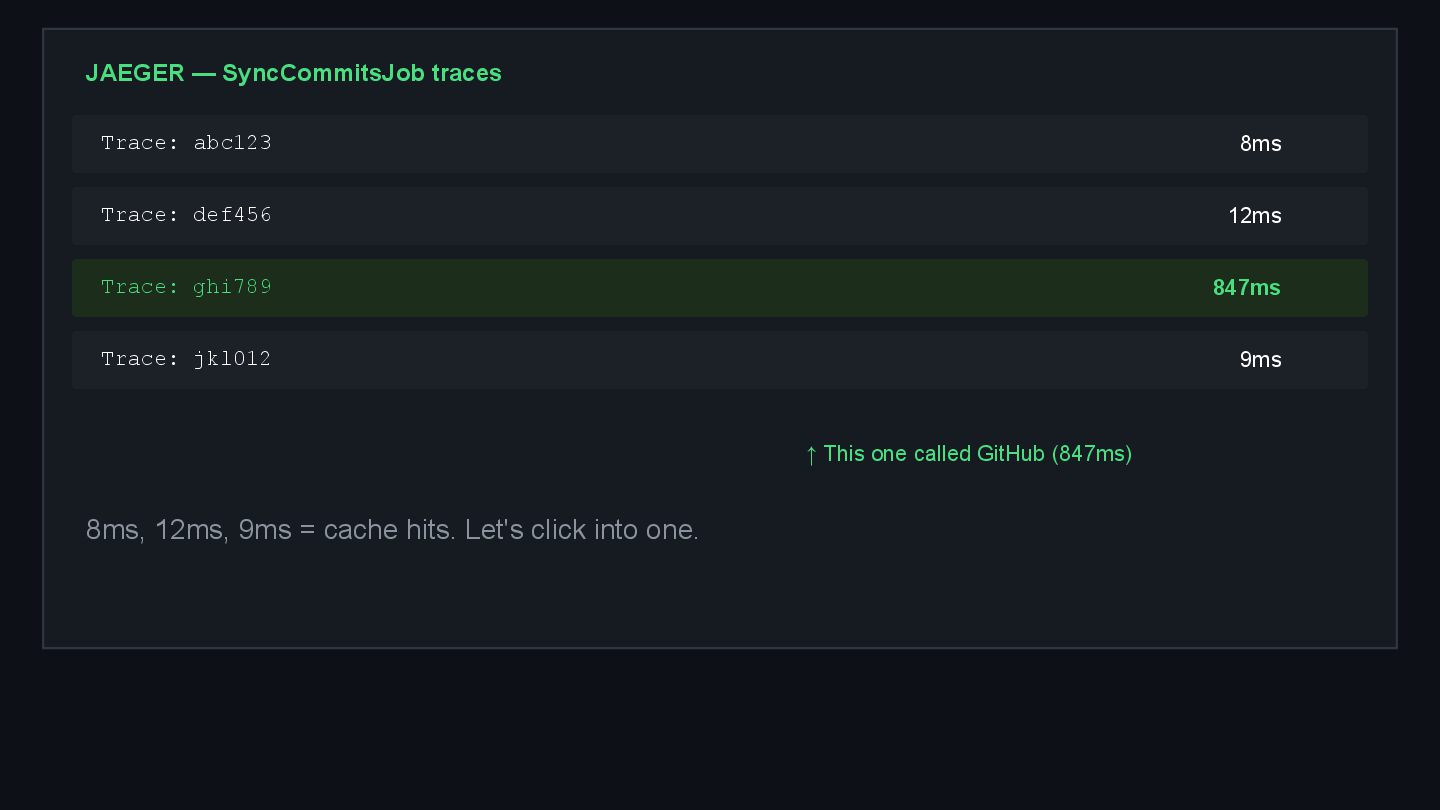Open the highlighted trace ghi789
1440x810 pixels.
pyautogui.click(x=186, y=287)
